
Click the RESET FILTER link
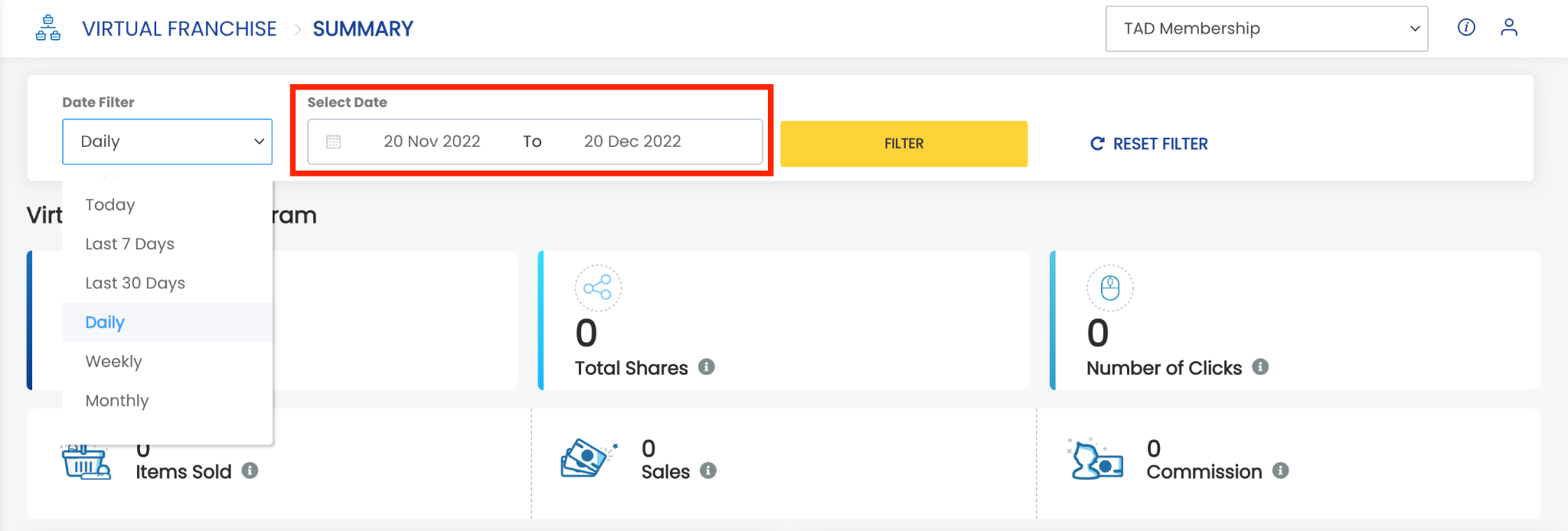tap(1149, 144)
